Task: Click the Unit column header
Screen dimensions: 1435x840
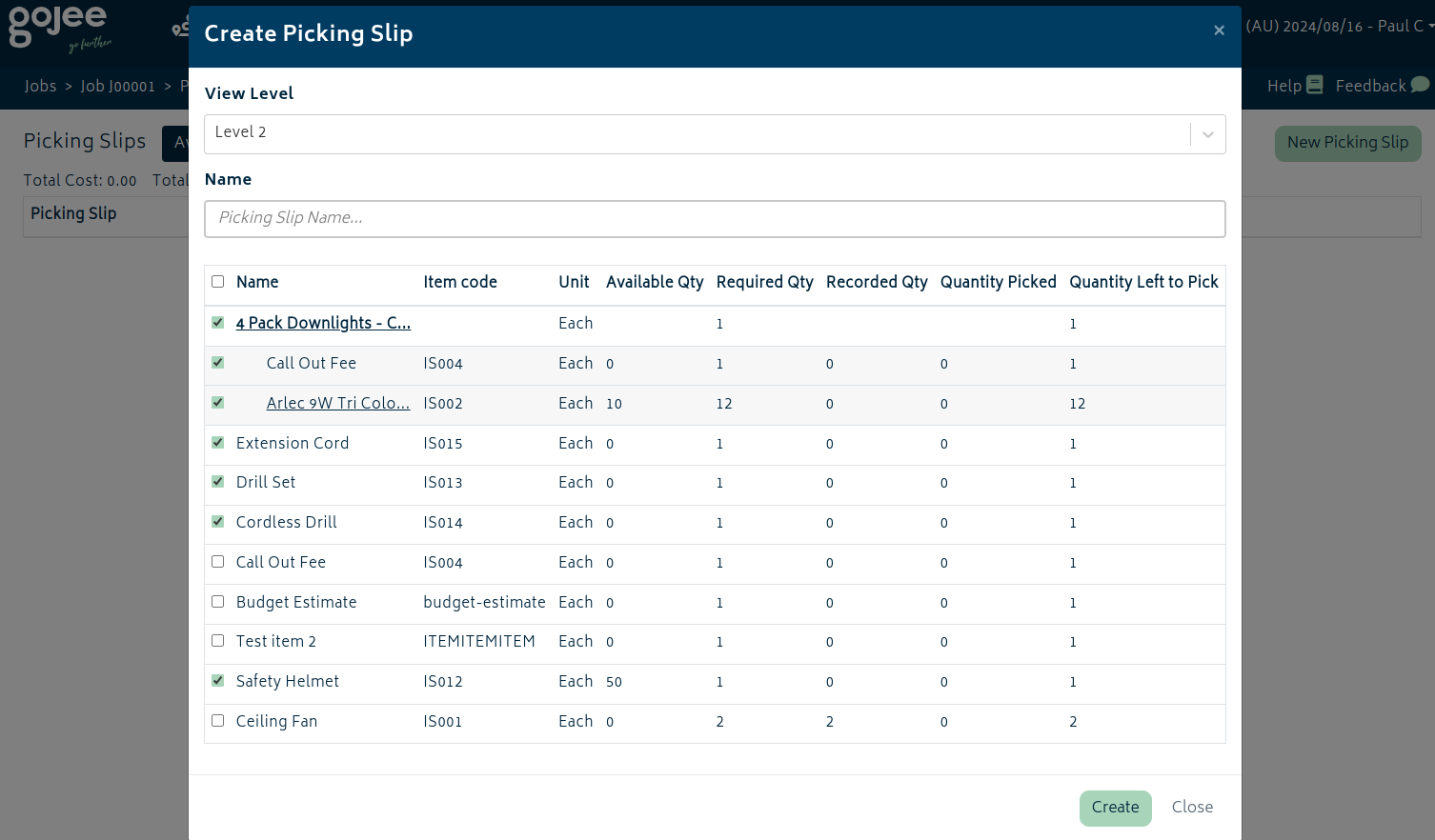Action: 574,282
